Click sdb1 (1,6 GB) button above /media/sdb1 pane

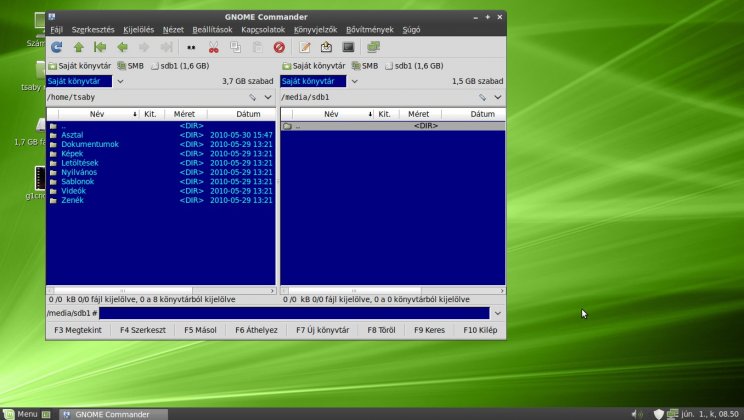[x=414, y=66]
